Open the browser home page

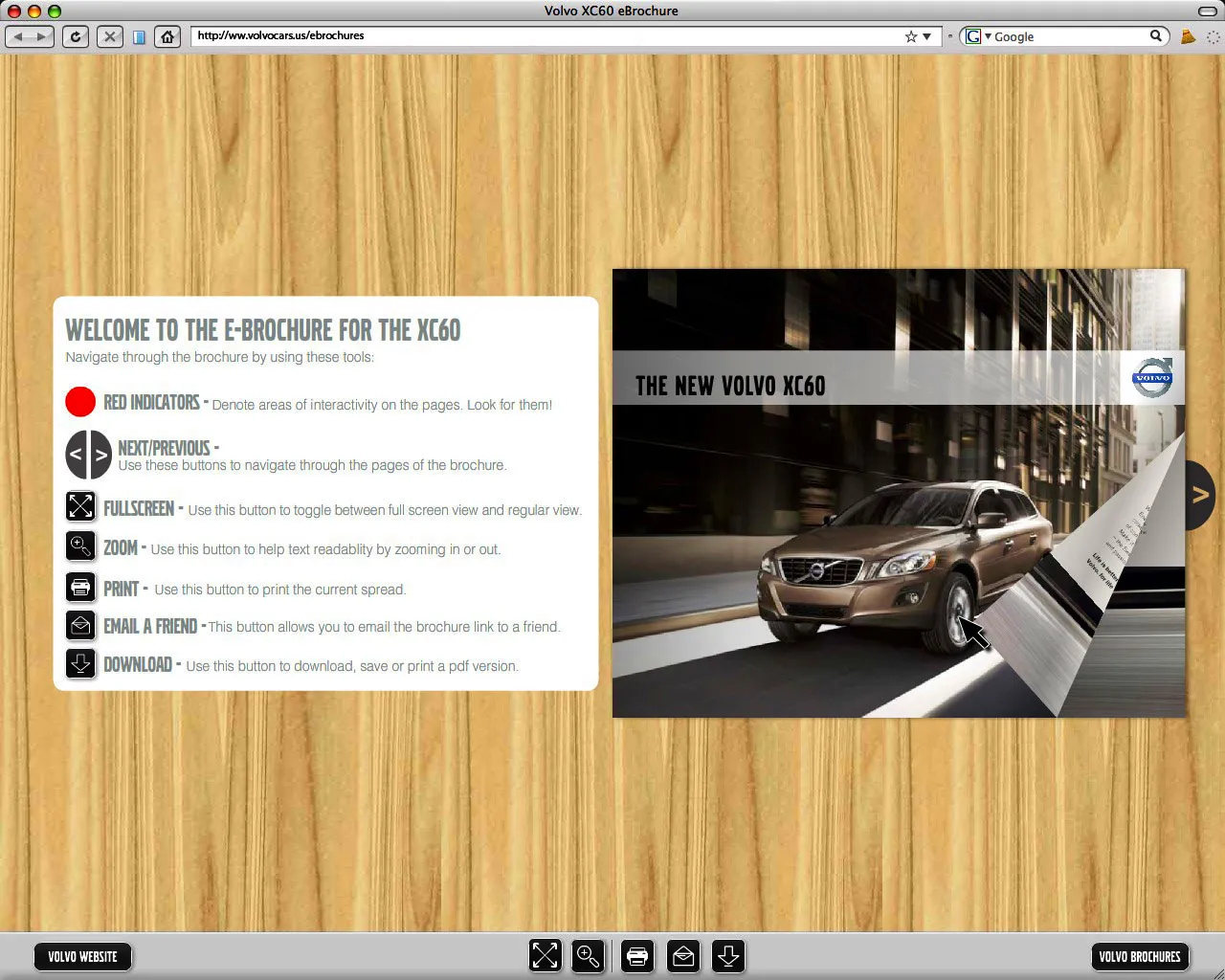[x=167, y=36]
